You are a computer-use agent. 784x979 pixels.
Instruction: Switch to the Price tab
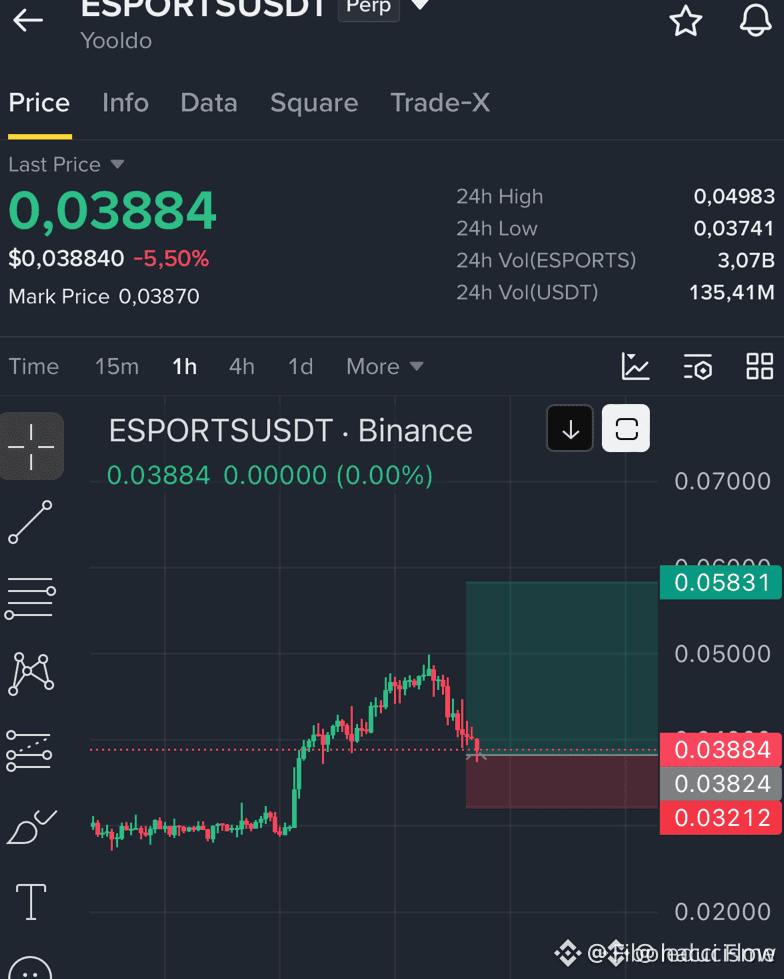39,102
